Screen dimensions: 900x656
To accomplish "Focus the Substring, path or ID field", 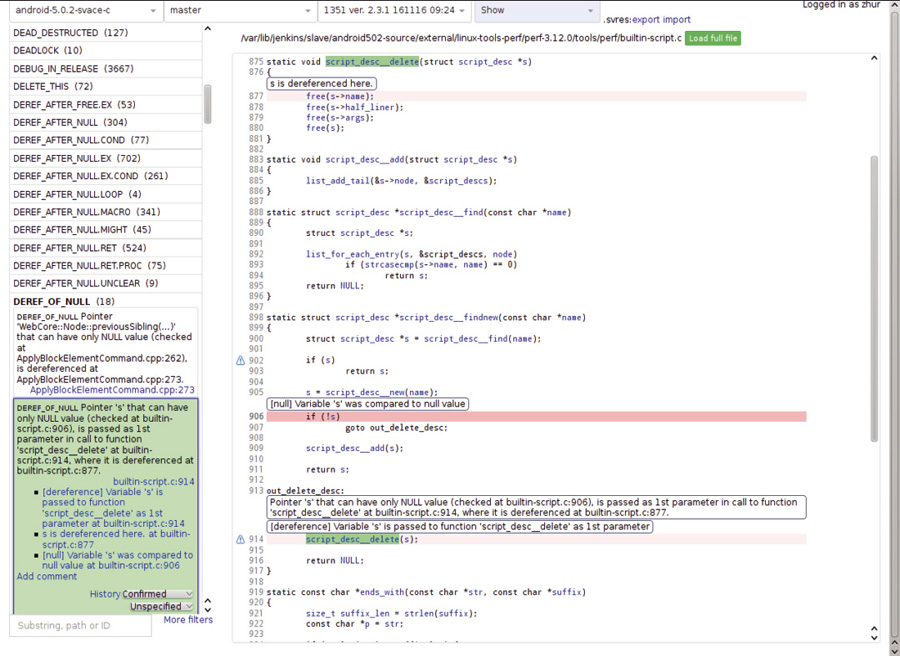I will (81, 626).
